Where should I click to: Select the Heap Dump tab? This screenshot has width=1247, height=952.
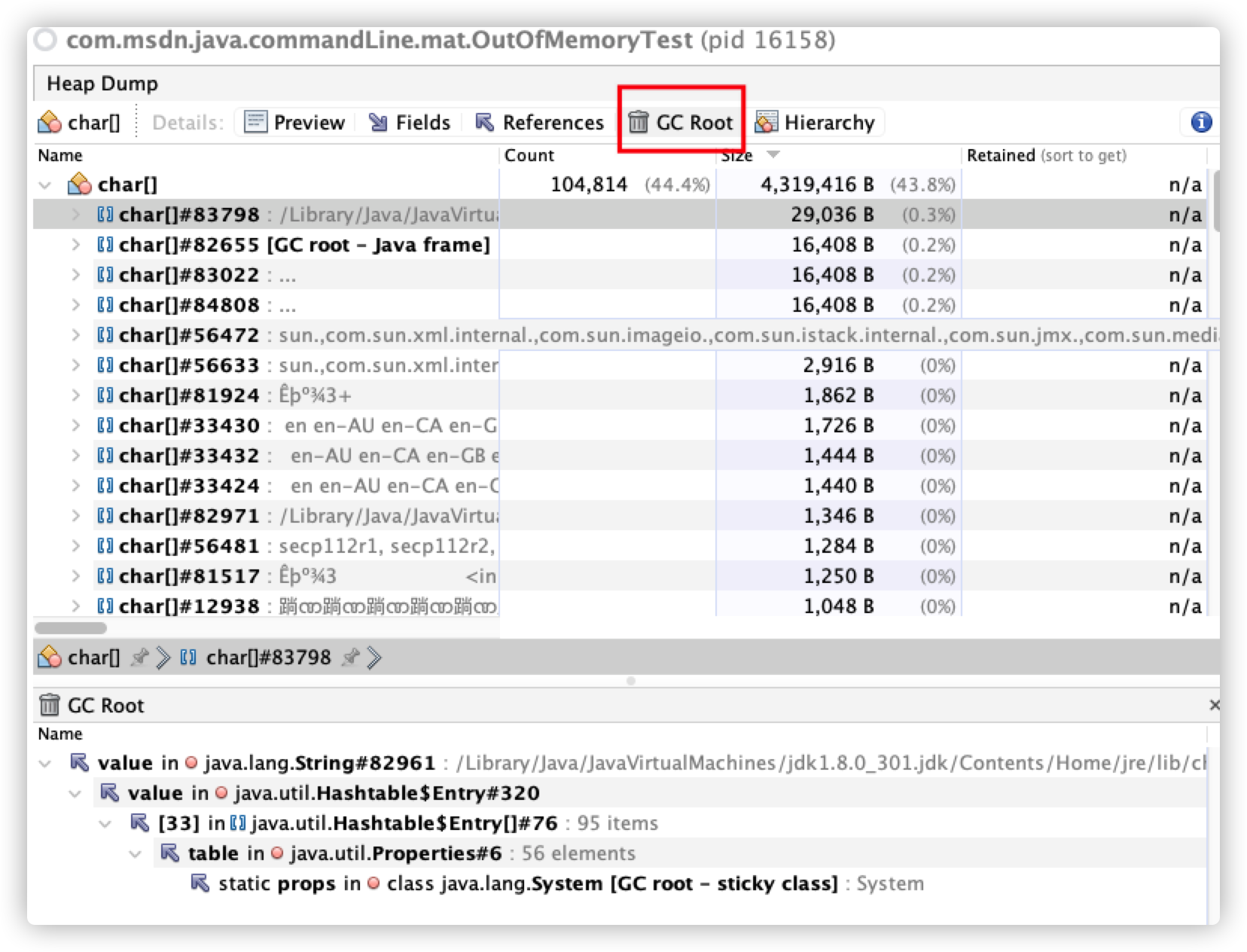click(x=102, y=84)
